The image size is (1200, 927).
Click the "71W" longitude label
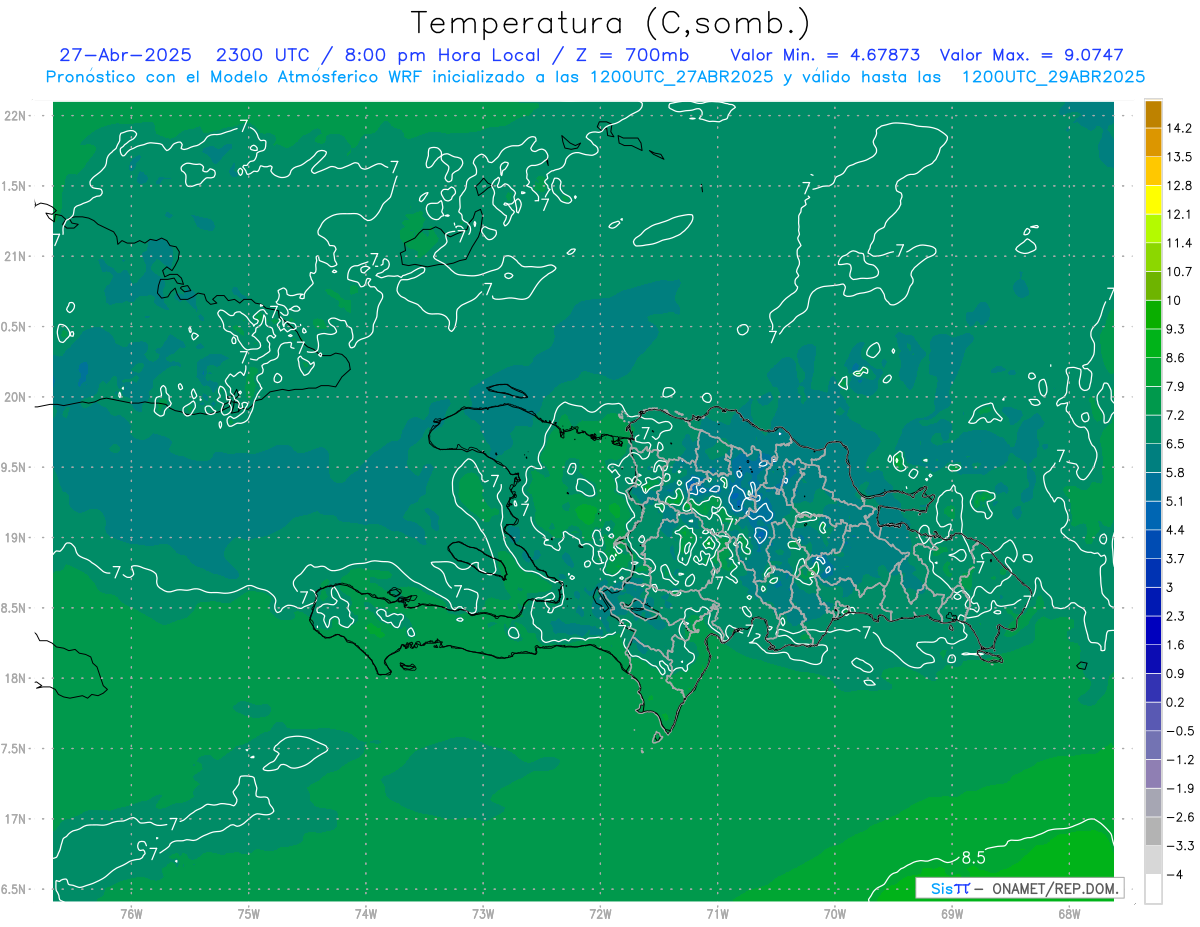click(x=717, y=913)
